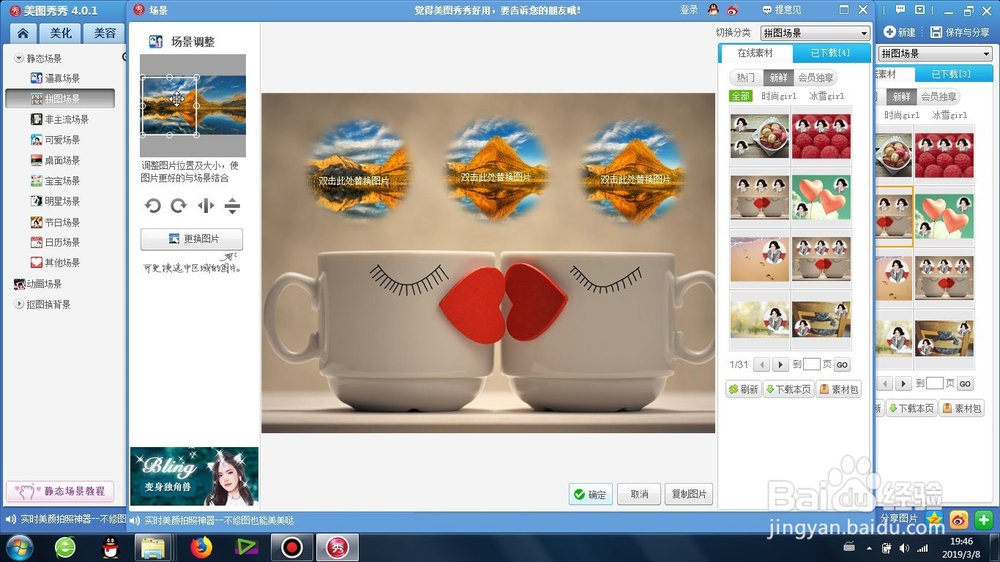Select 会员独享 filter in the background window
The width and height of the screenshot is (1000, 562).
[x=938, y=96]
